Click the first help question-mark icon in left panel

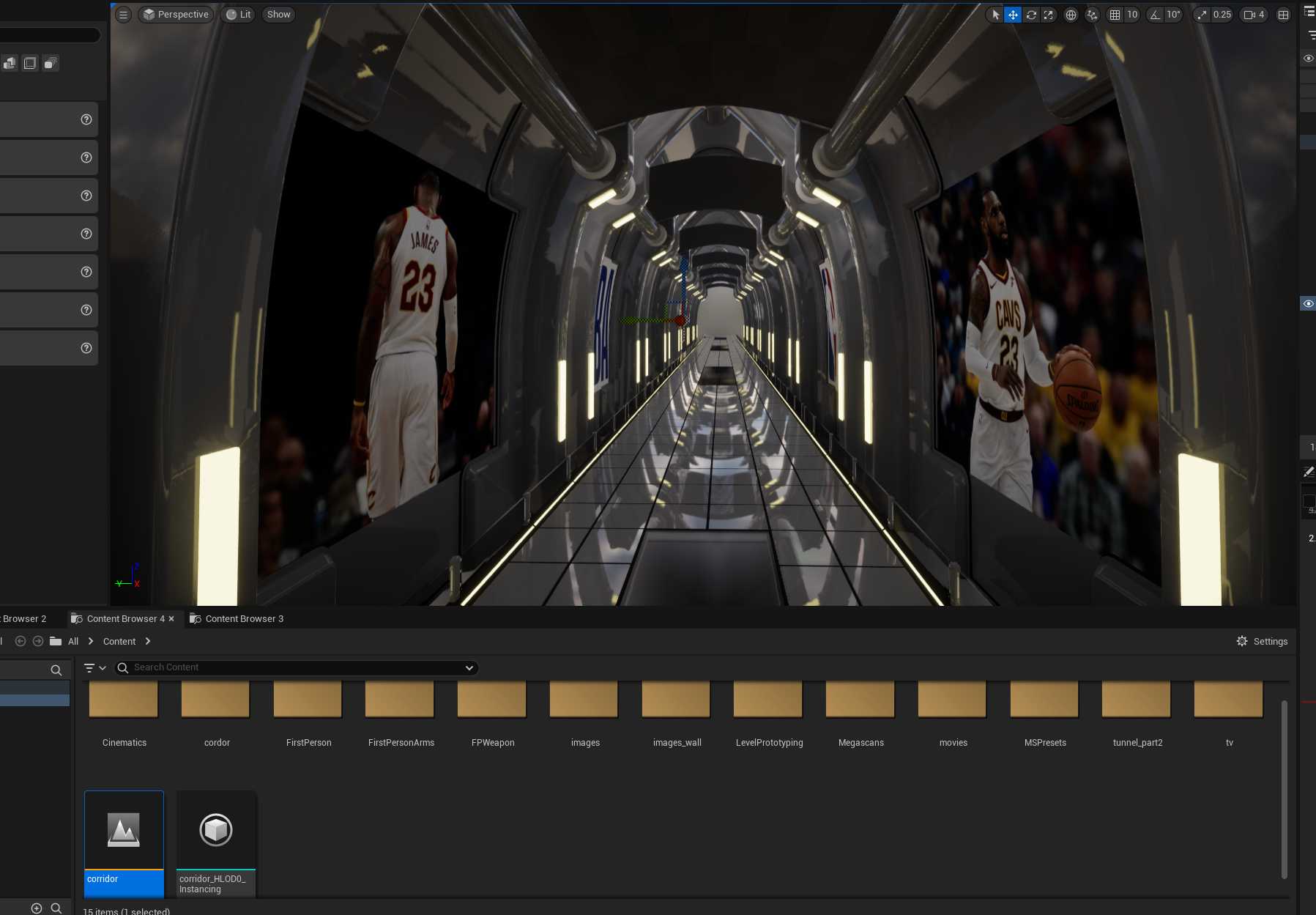click(86, 119)
